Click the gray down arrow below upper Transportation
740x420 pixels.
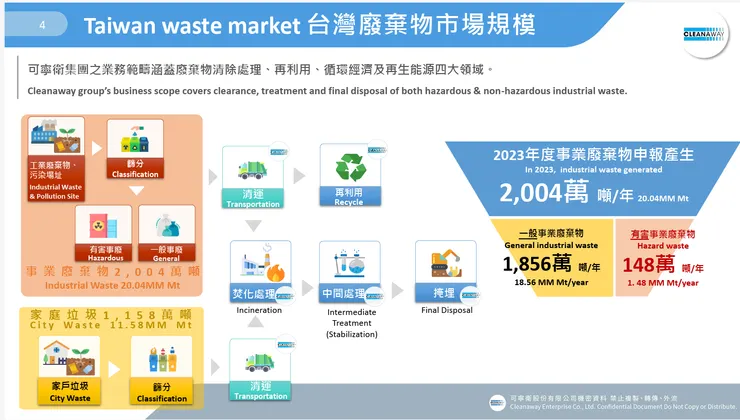(x=253, y=225)
